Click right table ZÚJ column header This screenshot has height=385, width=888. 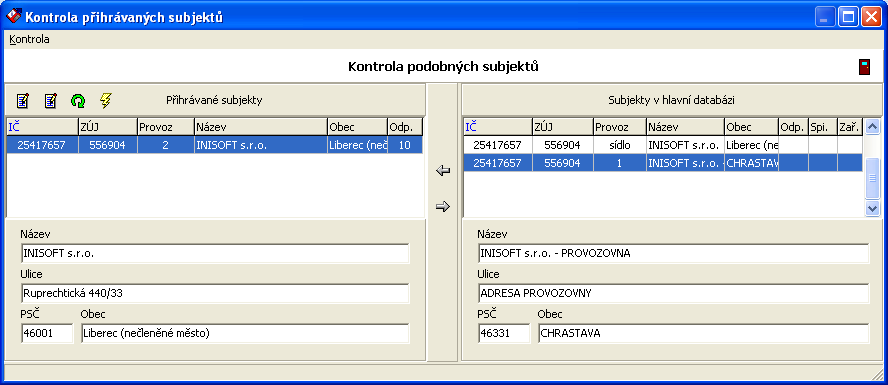[562, 127]
